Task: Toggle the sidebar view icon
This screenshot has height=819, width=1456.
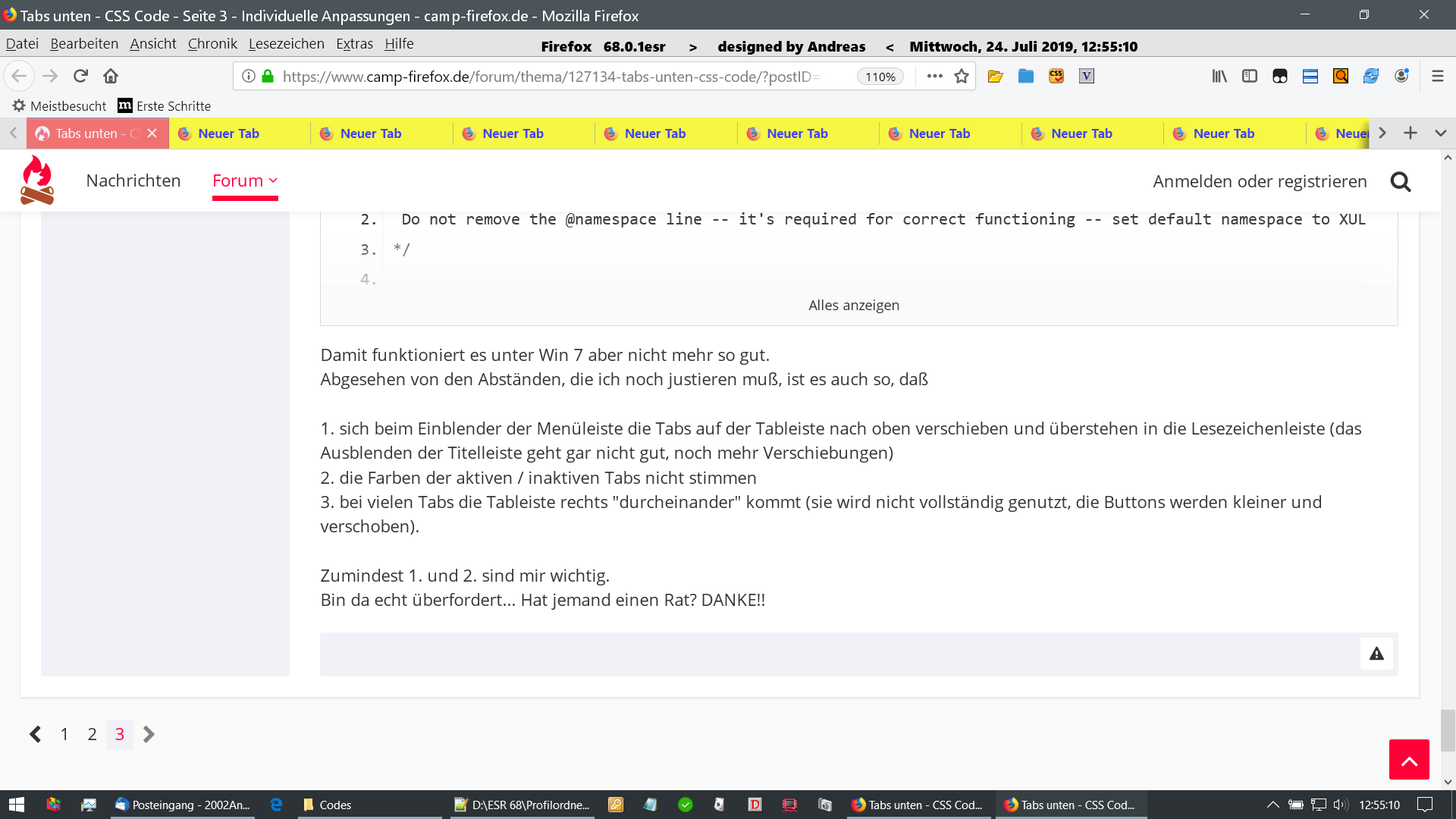Action: [x=1249, y=76]
